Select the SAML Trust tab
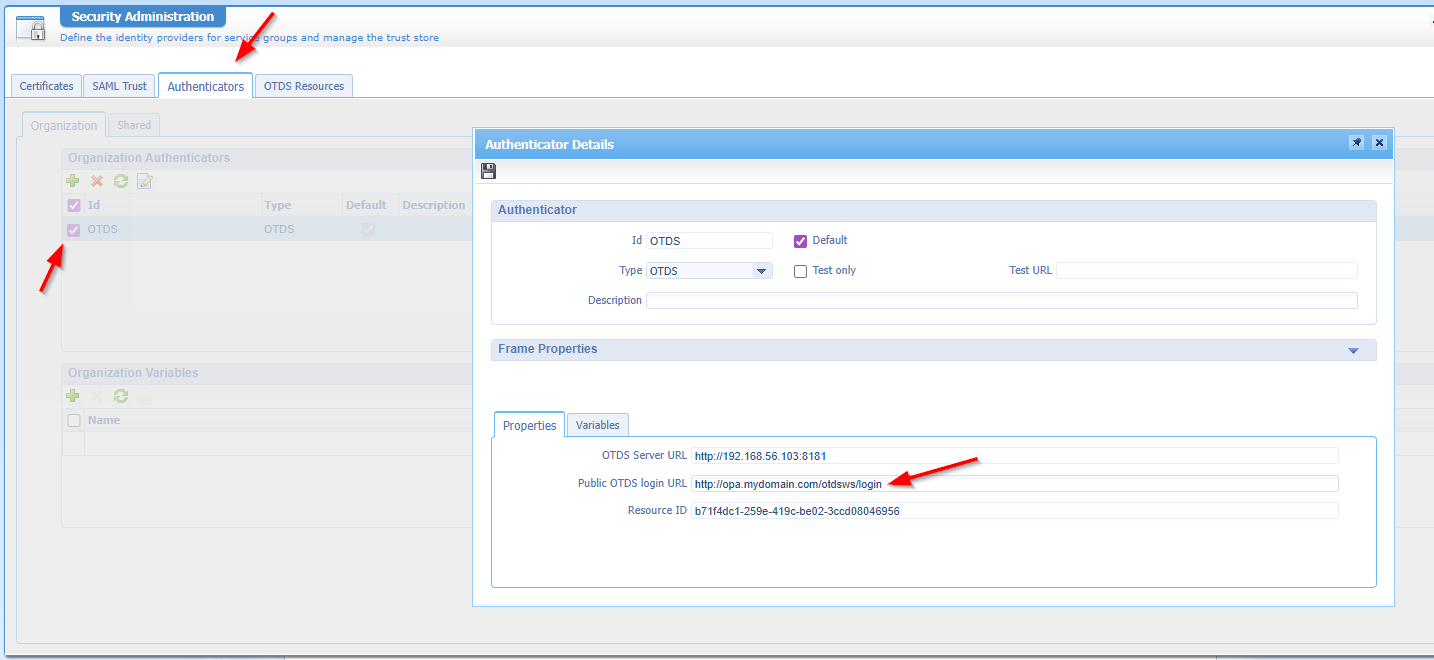1434x660 pixels. [x=120, y=86]
